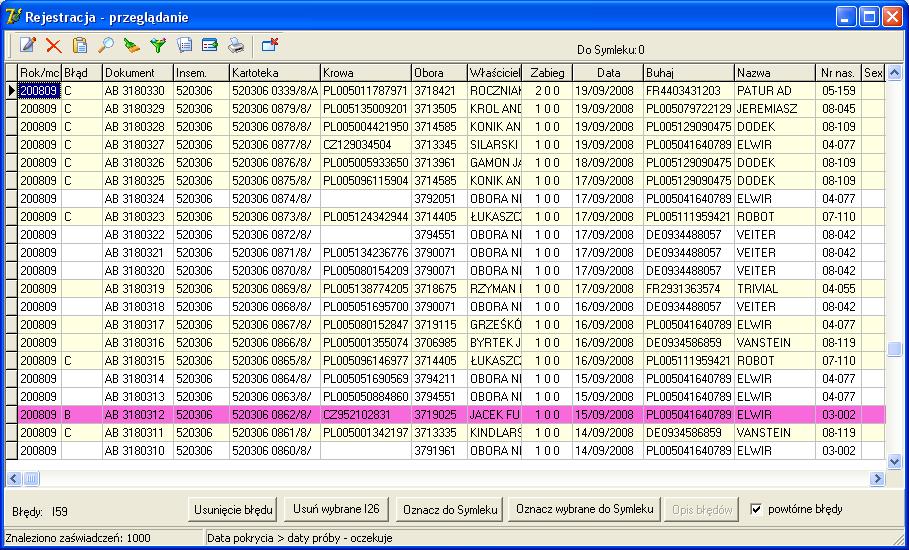Click cow number CZ129034504
The height and width of the screenshot is (550, 909).
[366, 144]
